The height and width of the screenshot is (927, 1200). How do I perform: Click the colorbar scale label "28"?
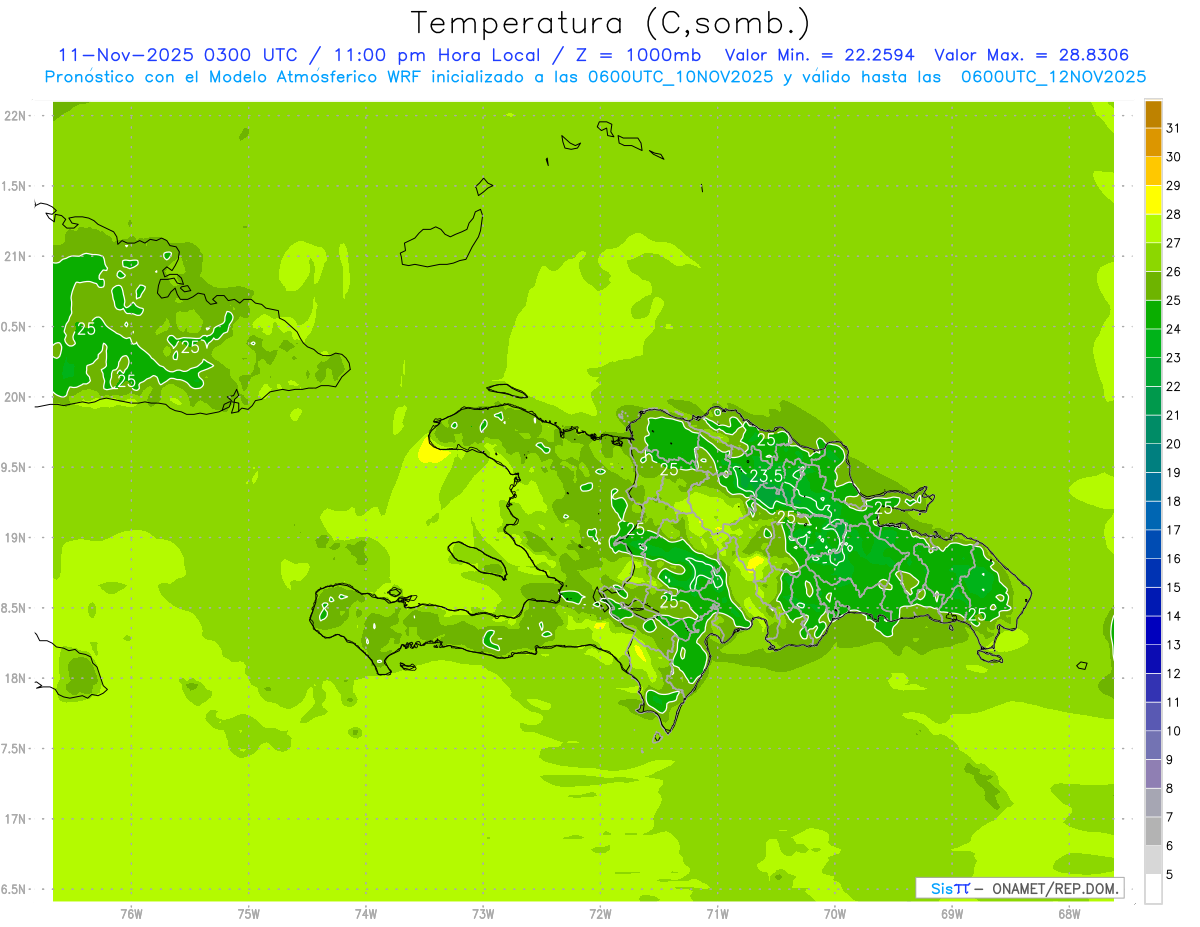click(x=1173, y=214)
